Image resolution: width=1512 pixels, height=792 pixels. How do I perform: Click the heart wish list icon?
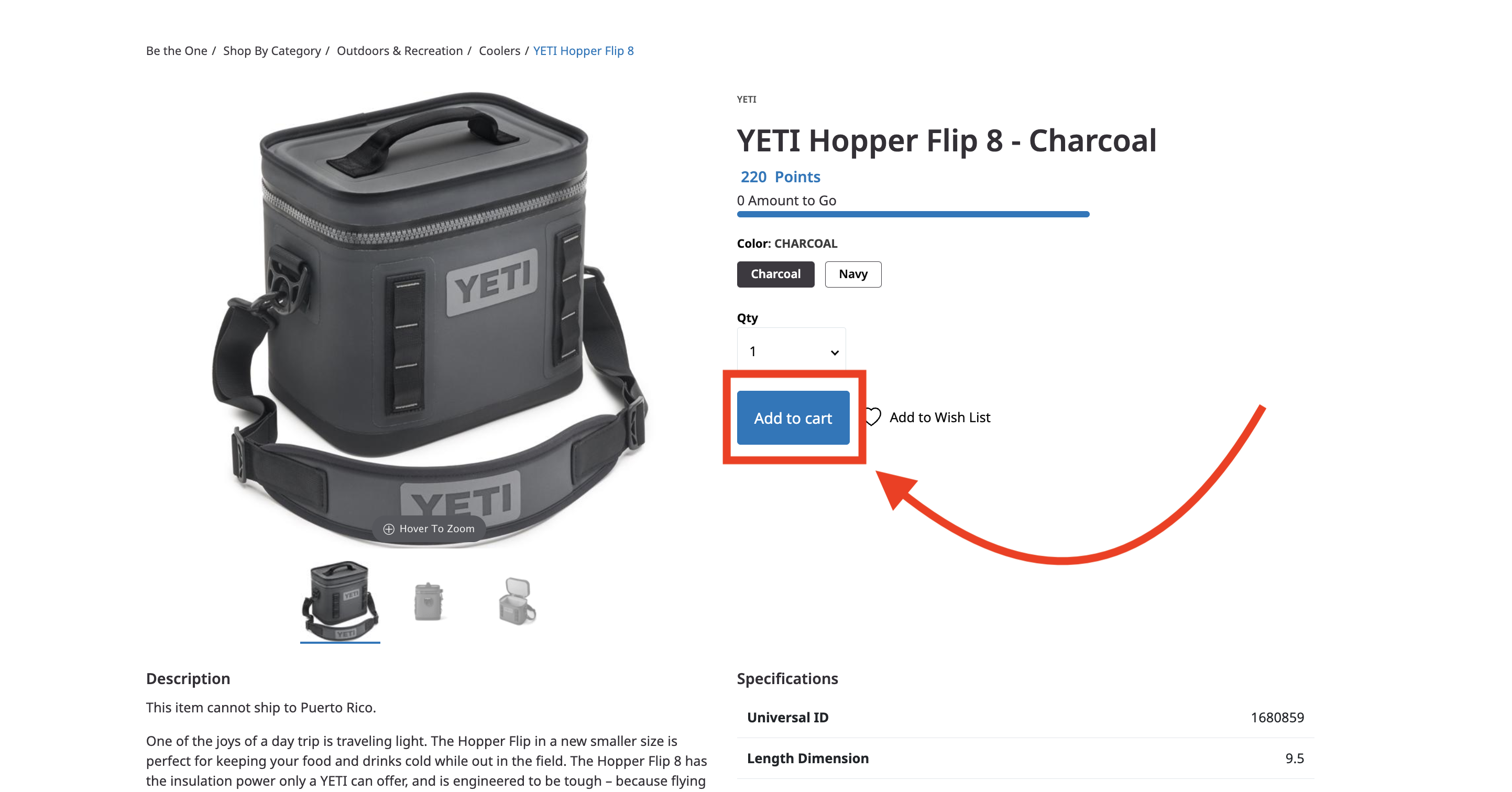[873, 417]
